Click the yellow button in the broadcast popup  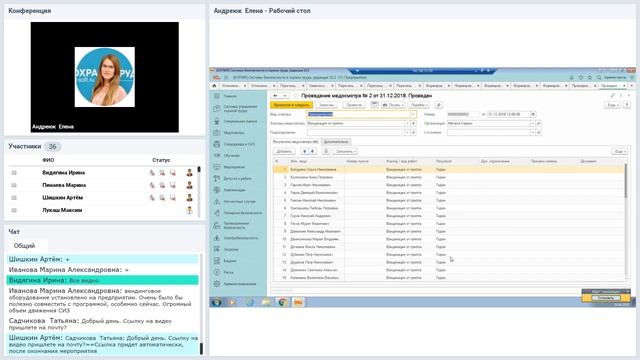(605, 298)
